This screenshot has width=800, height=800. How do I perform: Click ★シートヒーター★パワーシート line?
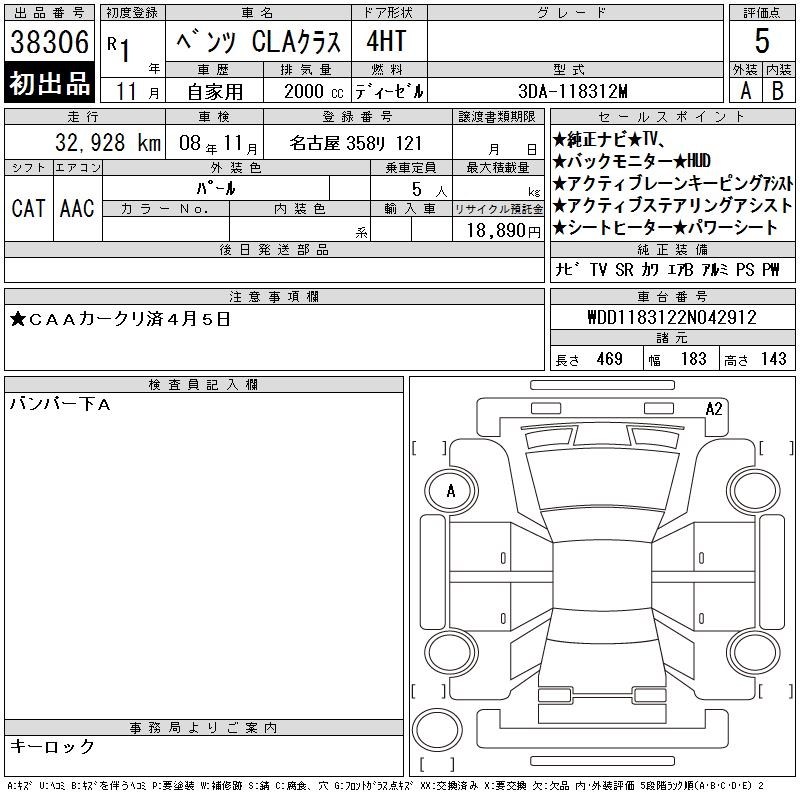pyautogui.click(x=665, y=228)
